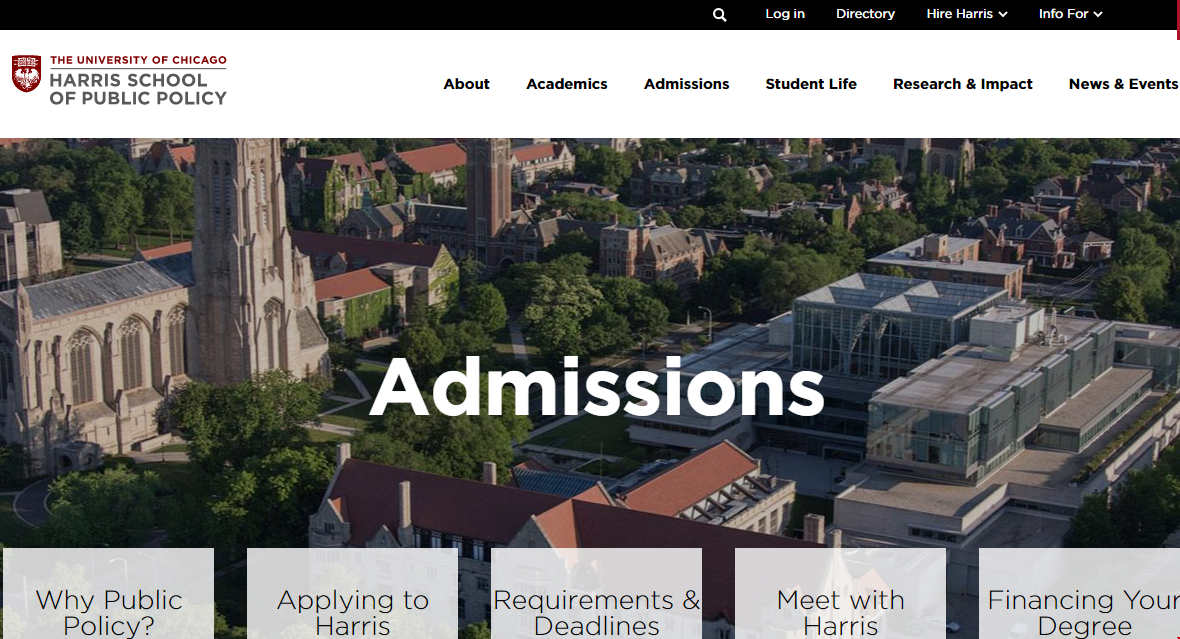The width and height of the screenshot is (1180, 639).
Task: Open the search magnifier icon
Action: pos(719,14)
